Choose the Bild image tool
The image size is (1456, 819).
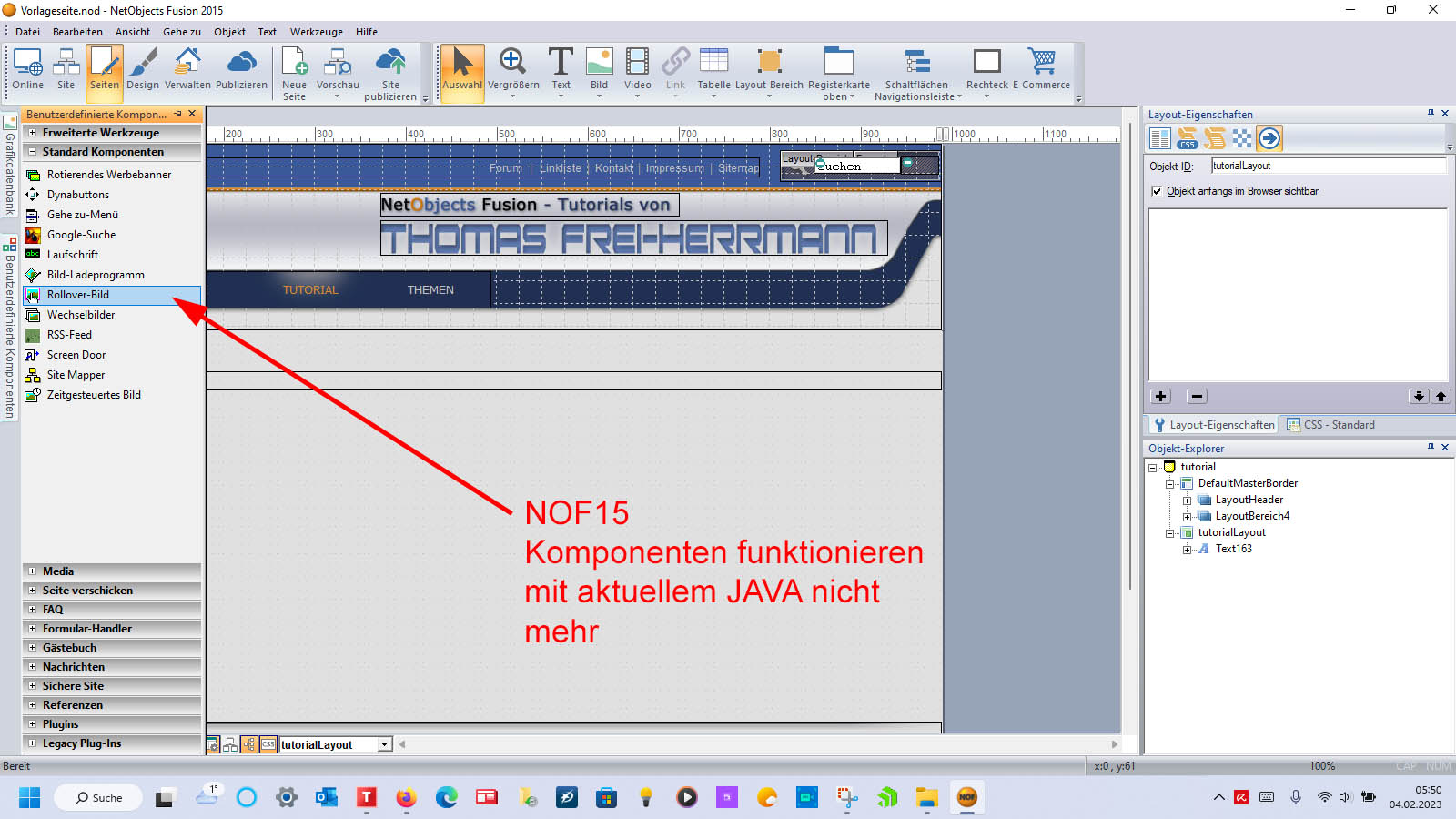point(599,74)
